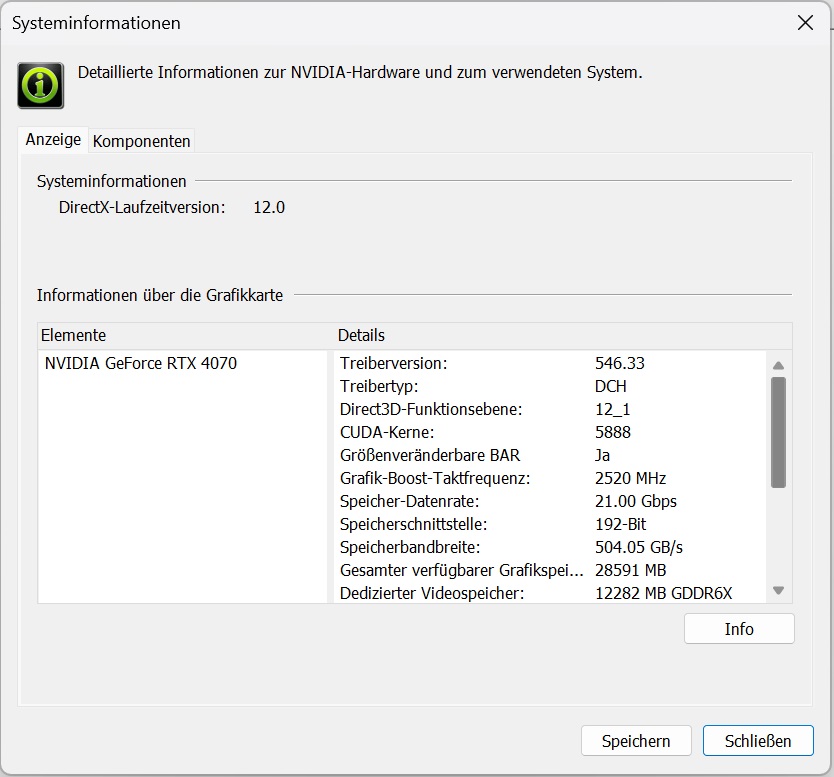
Task: Select the Speicher-Datenrate row
Action: [x=410, y=501]
